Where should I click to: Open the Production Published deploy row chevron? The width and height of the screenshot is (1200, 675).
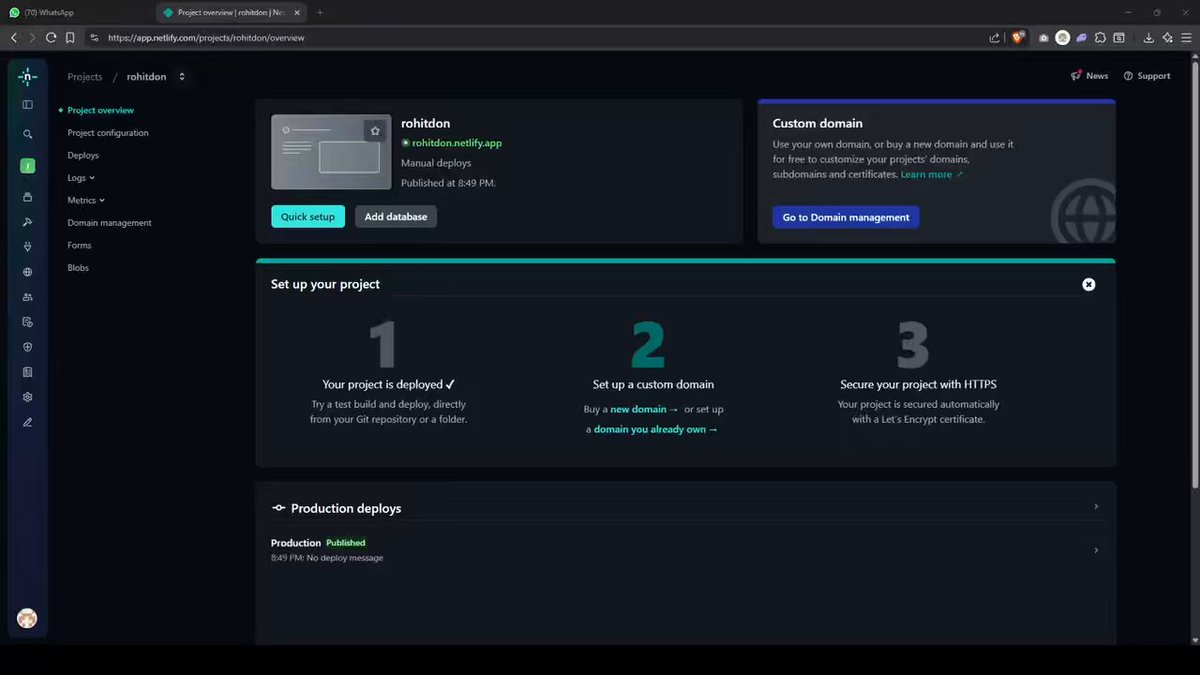click(1096, 550)
